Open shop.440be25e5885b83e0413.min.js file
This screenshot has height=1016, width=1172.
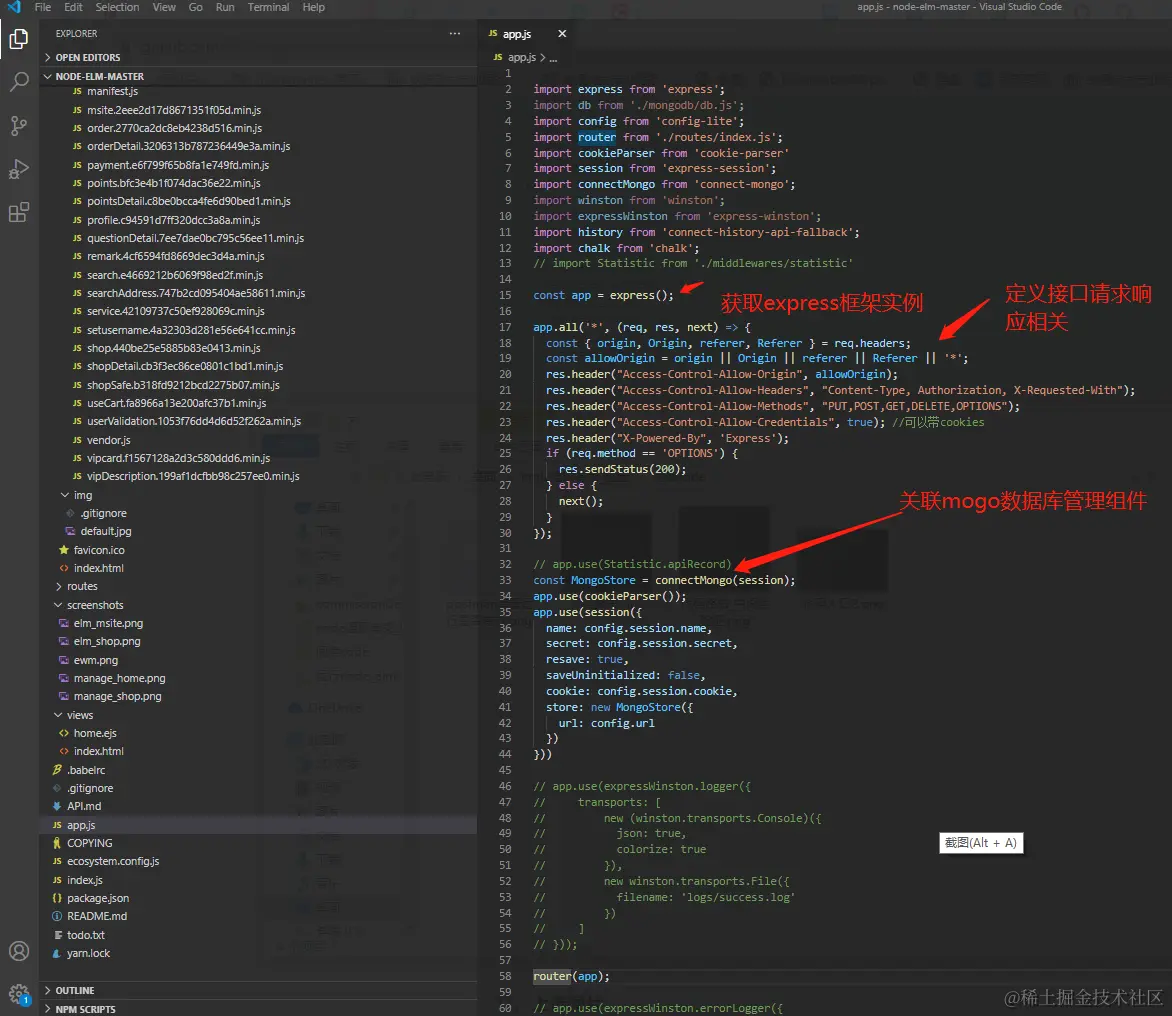point(173,348)
